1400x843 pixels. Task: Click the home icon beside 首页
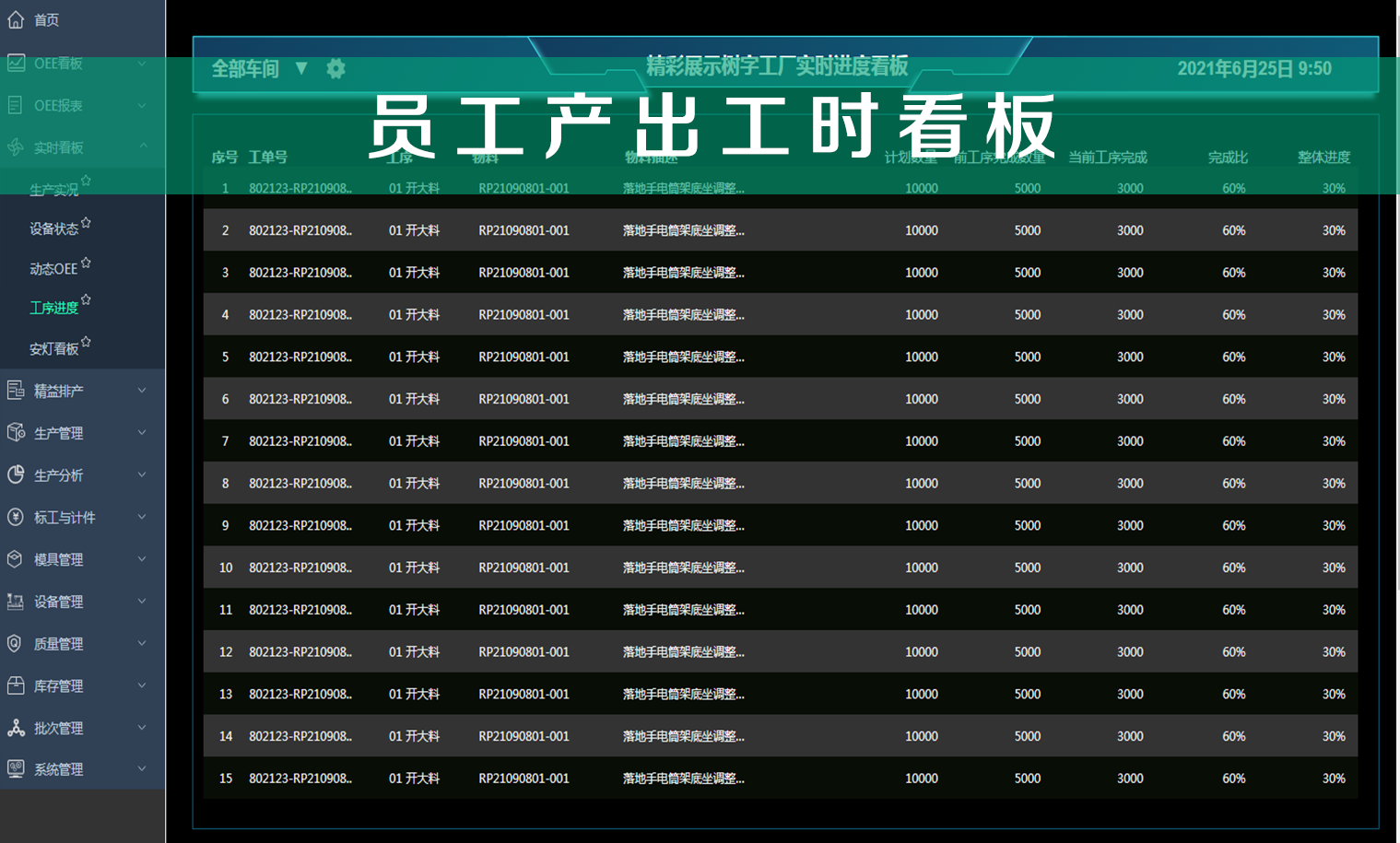[x=16, y=19]
